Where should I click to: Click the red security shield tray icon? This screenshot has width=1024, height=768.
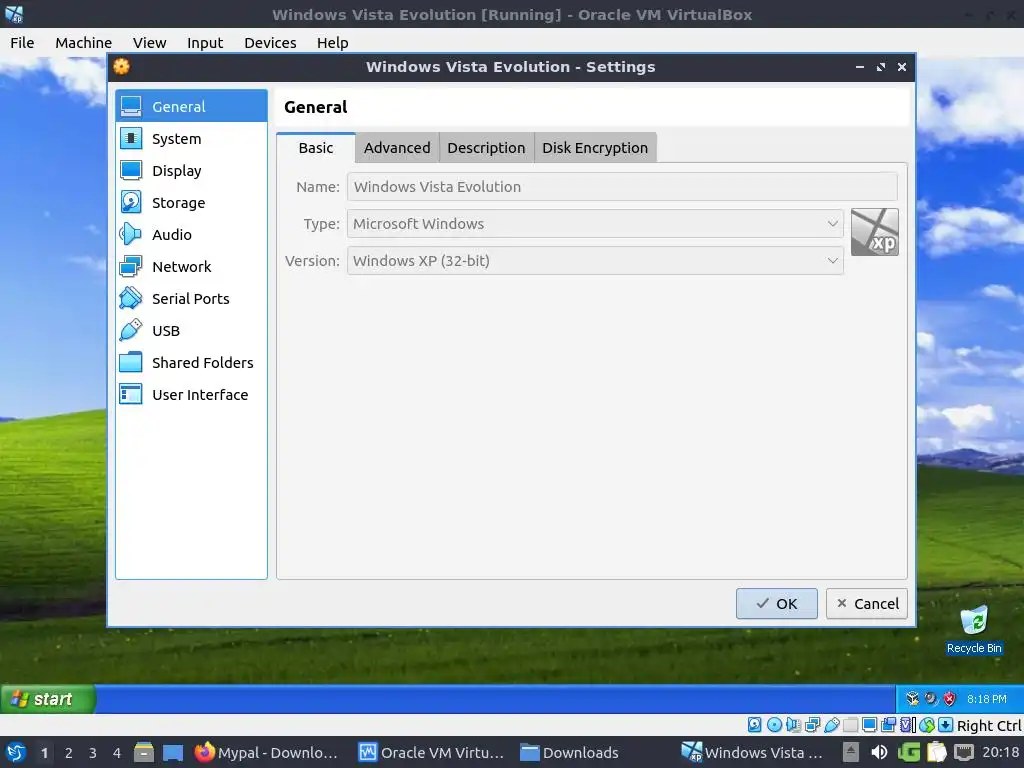pos(950,699)
